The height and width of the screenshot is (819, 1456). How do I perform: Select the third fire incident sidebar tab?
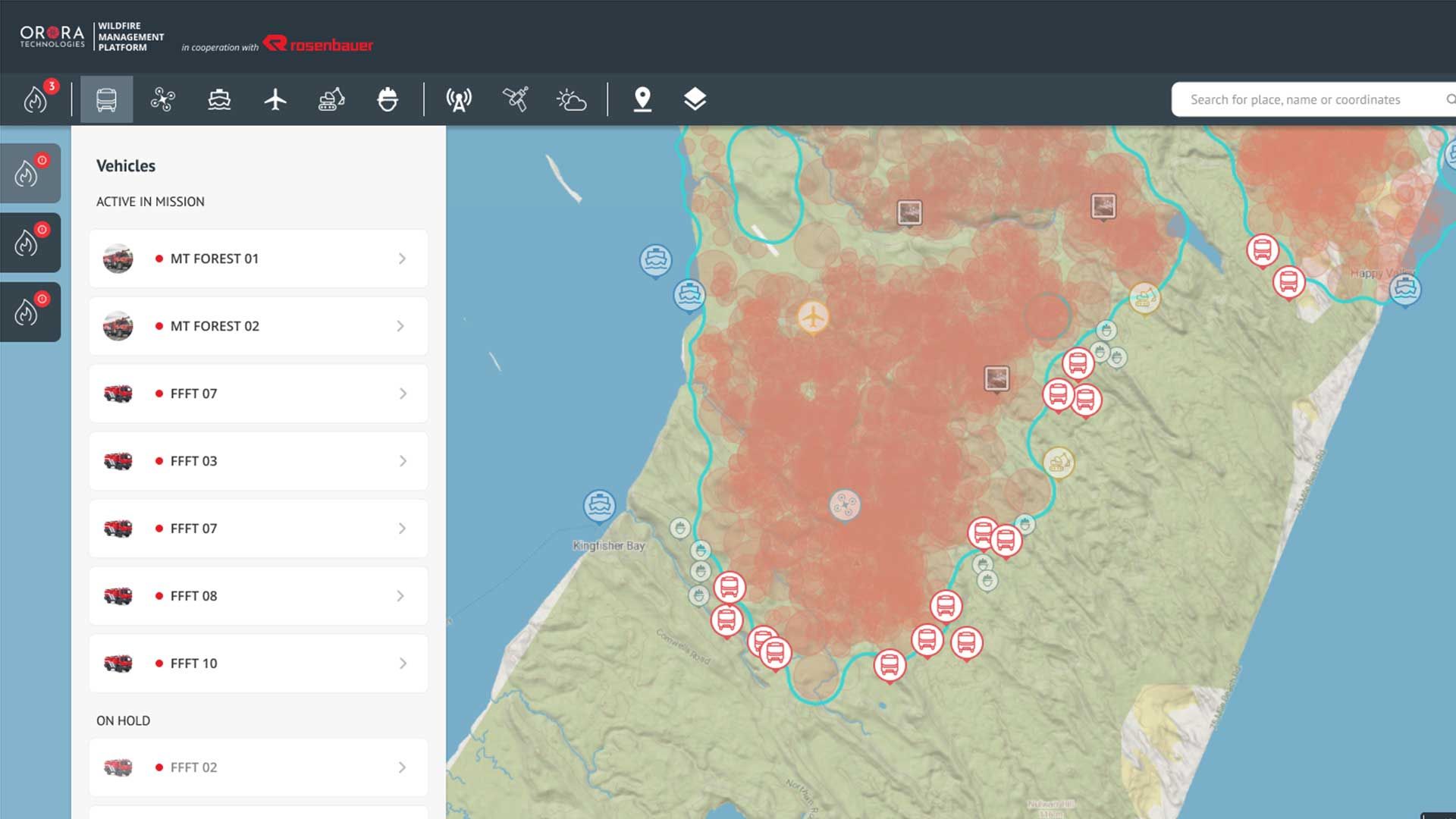[x=30, y=312]
